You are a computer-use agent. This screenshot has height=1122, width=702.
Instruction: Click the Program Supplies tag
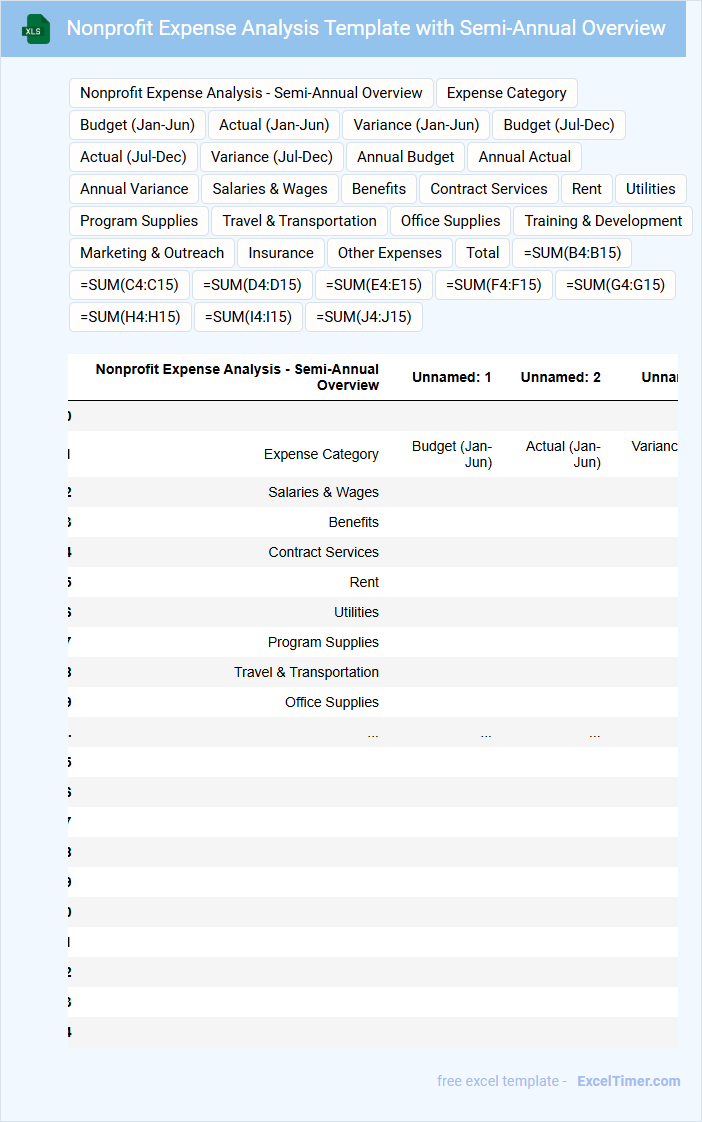point(139,221)
